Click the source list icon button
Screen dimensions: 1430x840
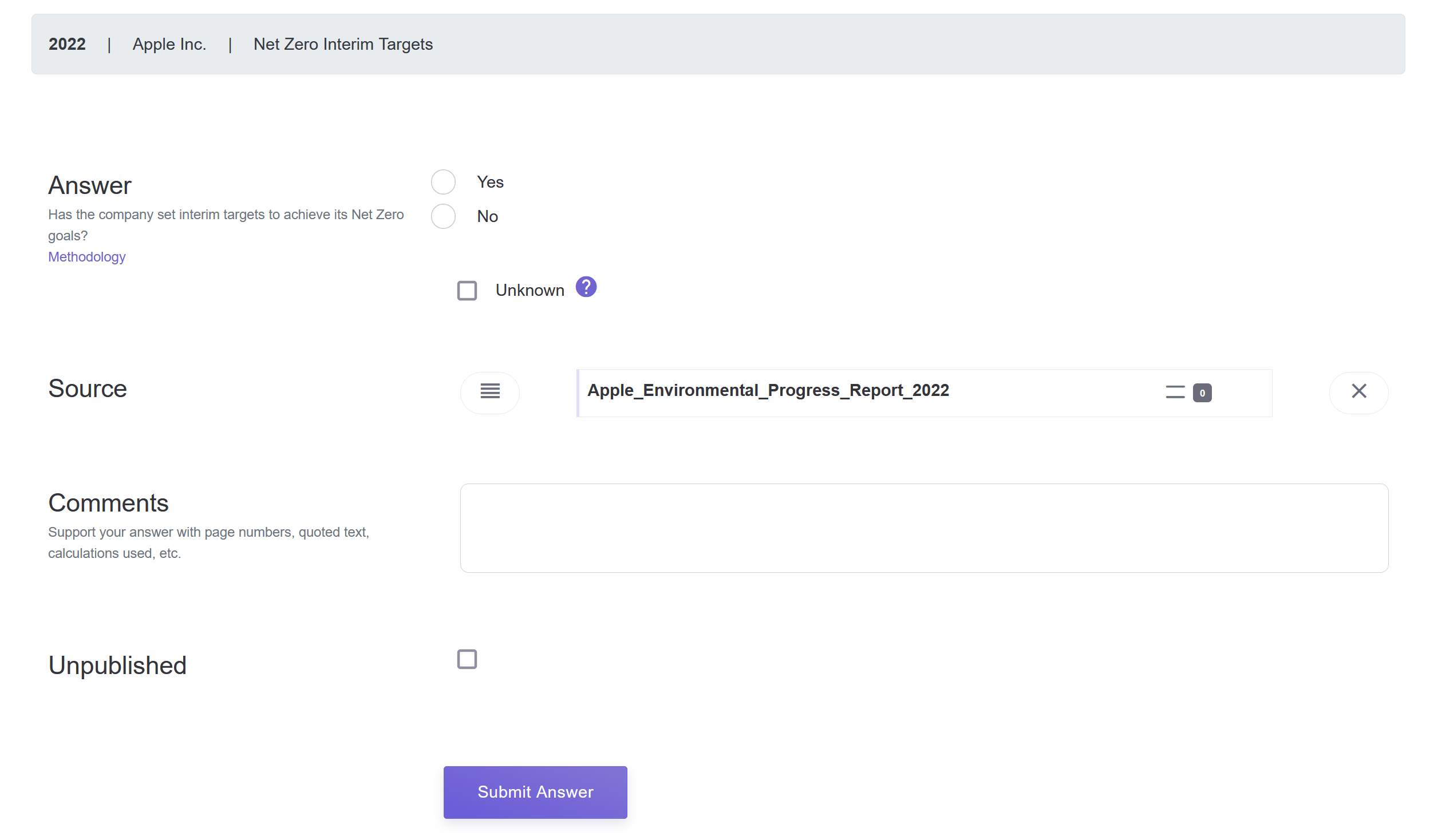click(490, 393)
